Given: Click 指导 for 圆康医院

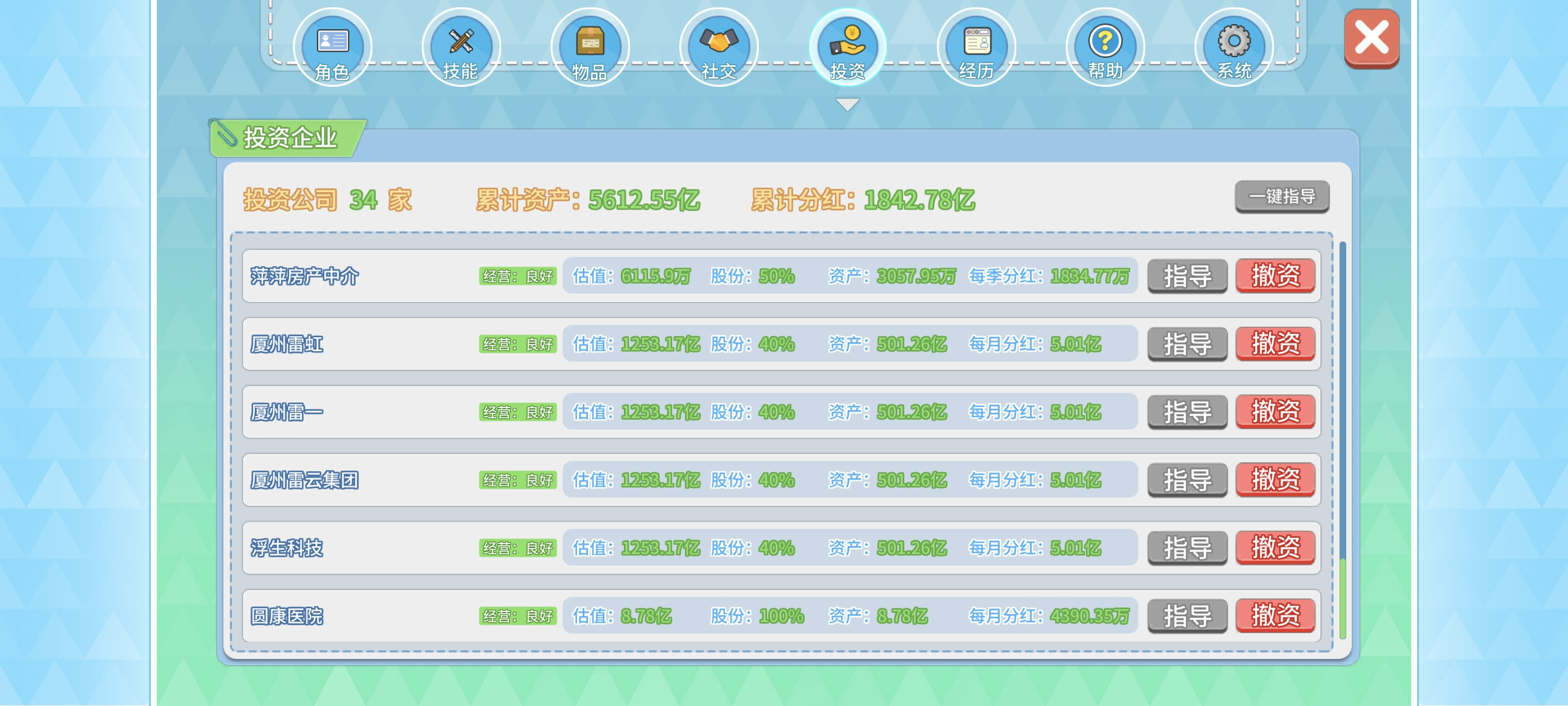Looking at the screenshot, I should click(1188, 616).
